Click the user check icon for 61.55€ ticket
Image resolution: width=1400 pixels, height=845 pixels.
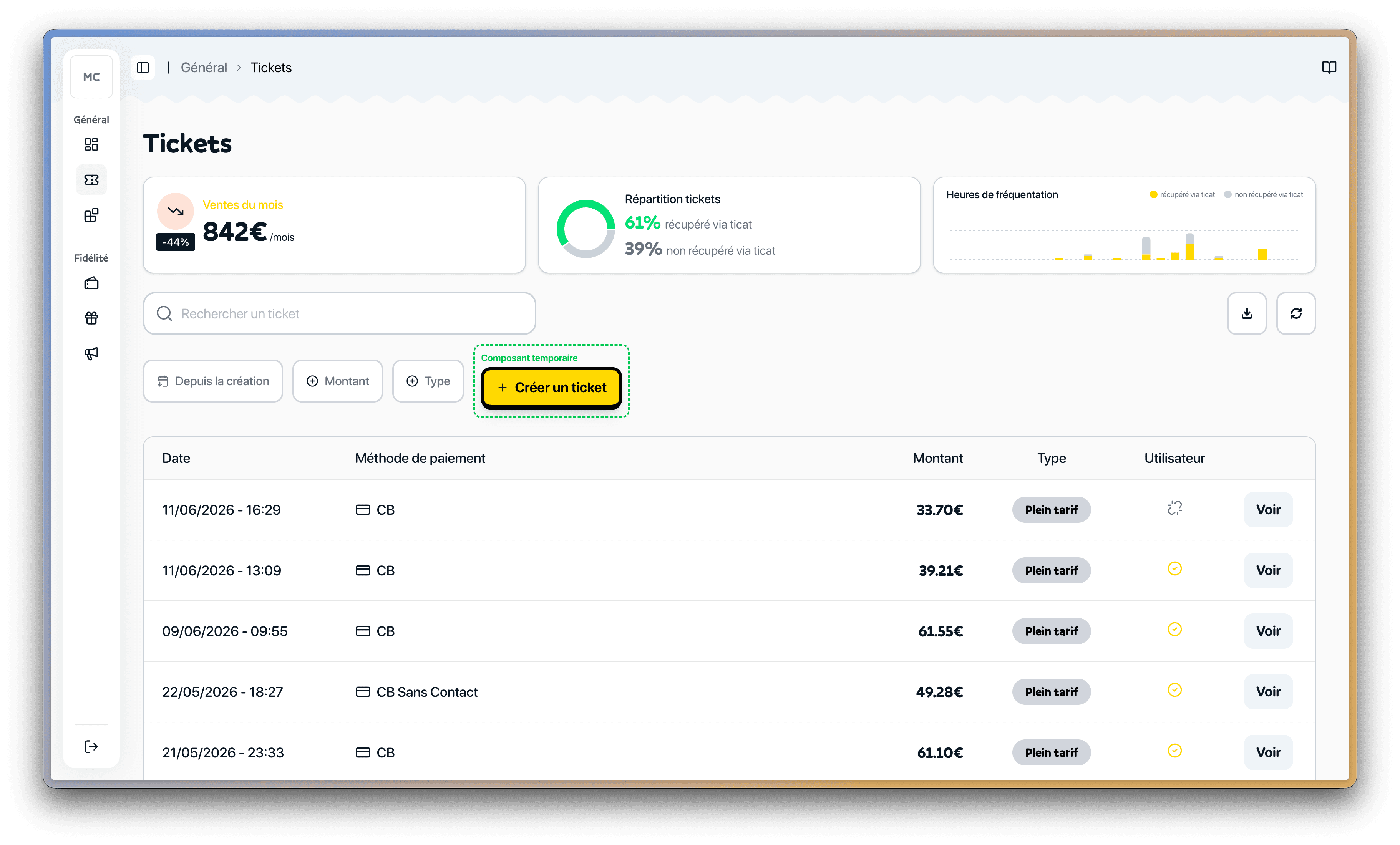point(1174,629)
